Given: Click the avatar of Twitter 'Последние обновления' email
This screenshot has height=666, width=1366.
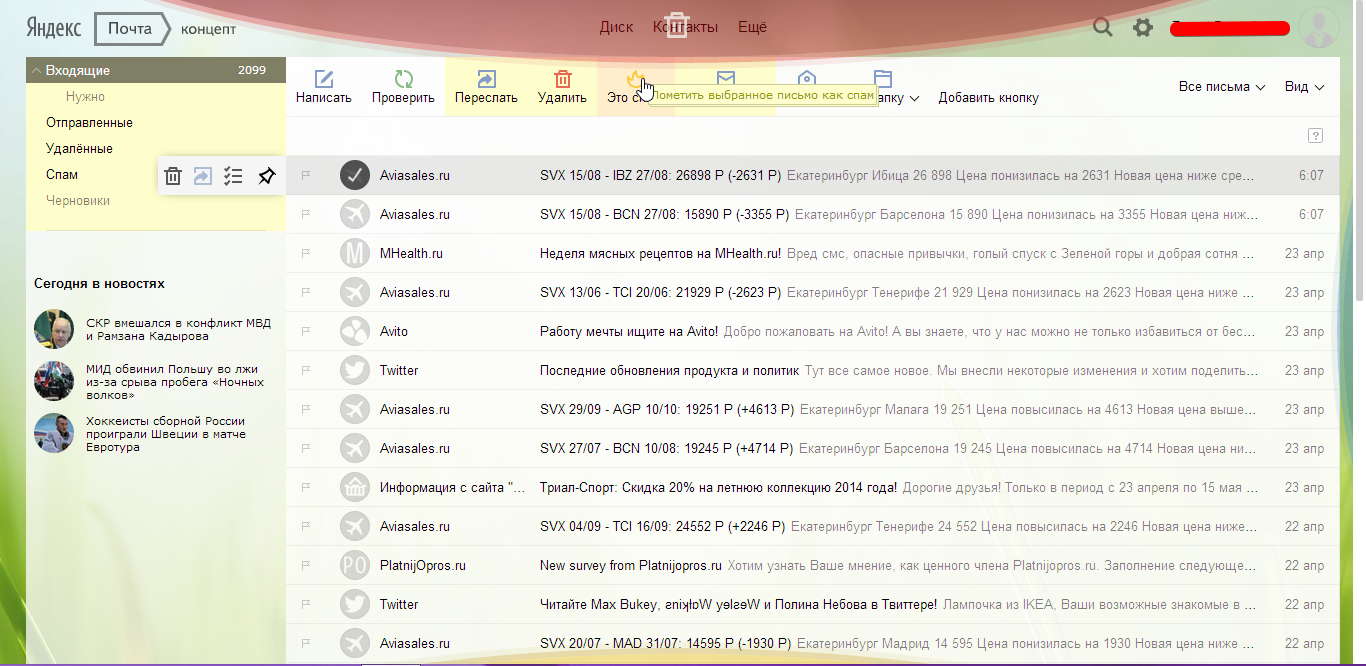Looking at the screenshot, I should pyautogui.click(x=355, y=370).
